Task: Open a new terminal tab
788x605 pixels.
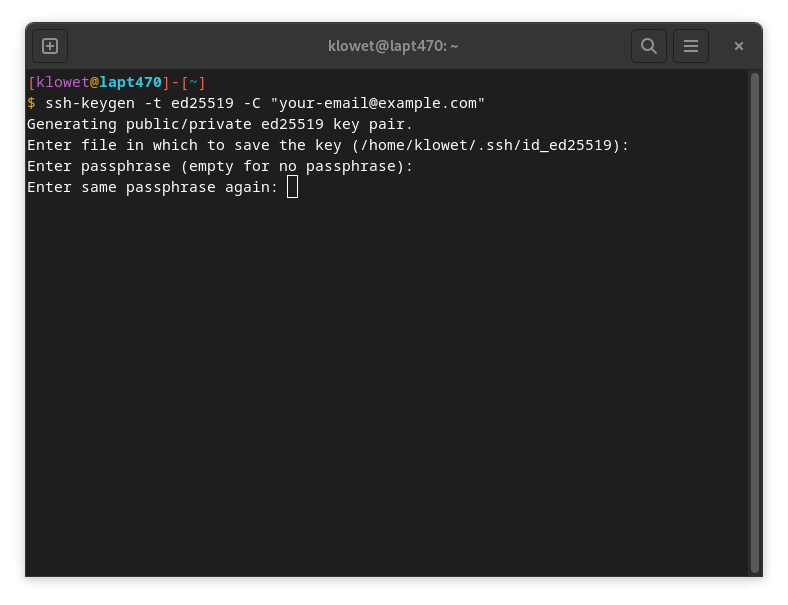Action: [x=50, y=46]
